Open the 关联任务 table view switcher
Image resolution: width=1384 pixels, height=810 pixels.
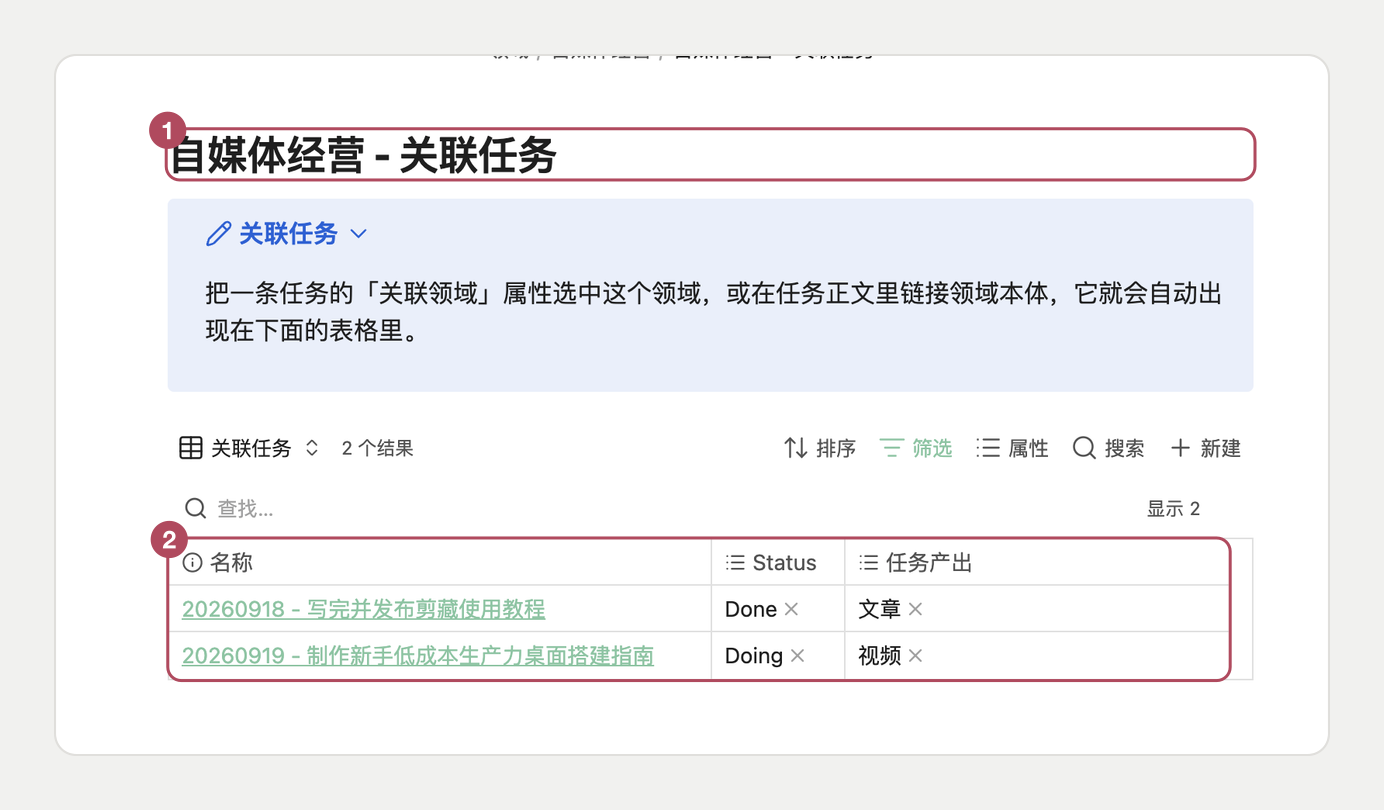[249, 448]
